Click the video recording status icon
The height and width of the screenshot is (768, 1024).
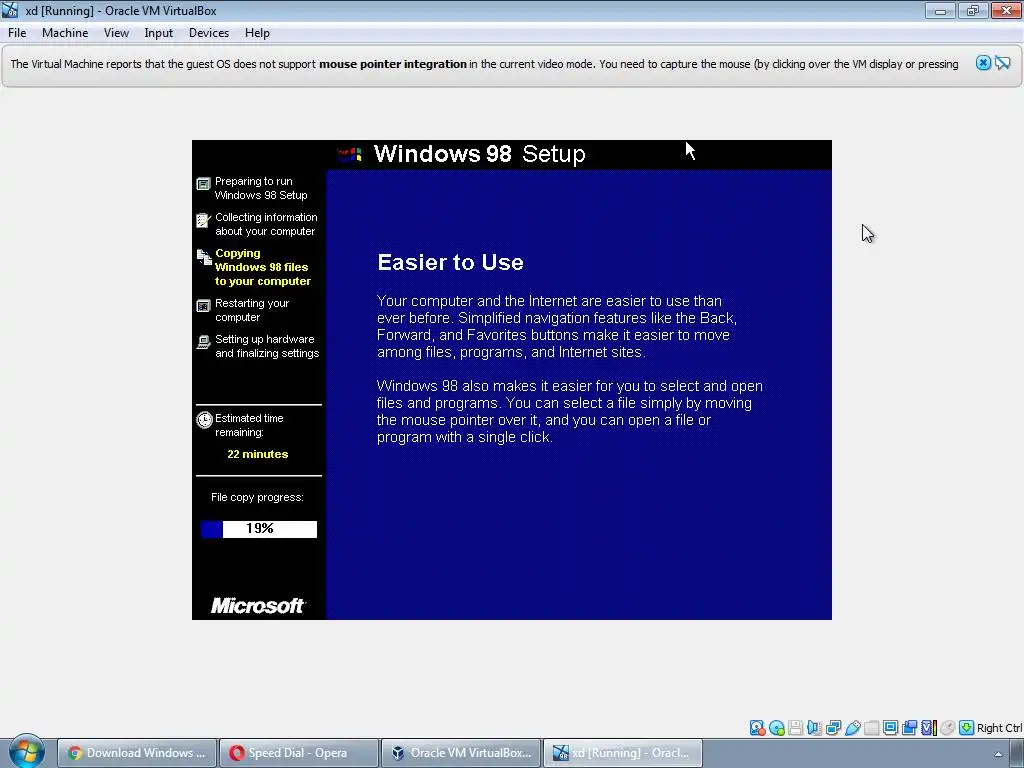tap(909, 728)
